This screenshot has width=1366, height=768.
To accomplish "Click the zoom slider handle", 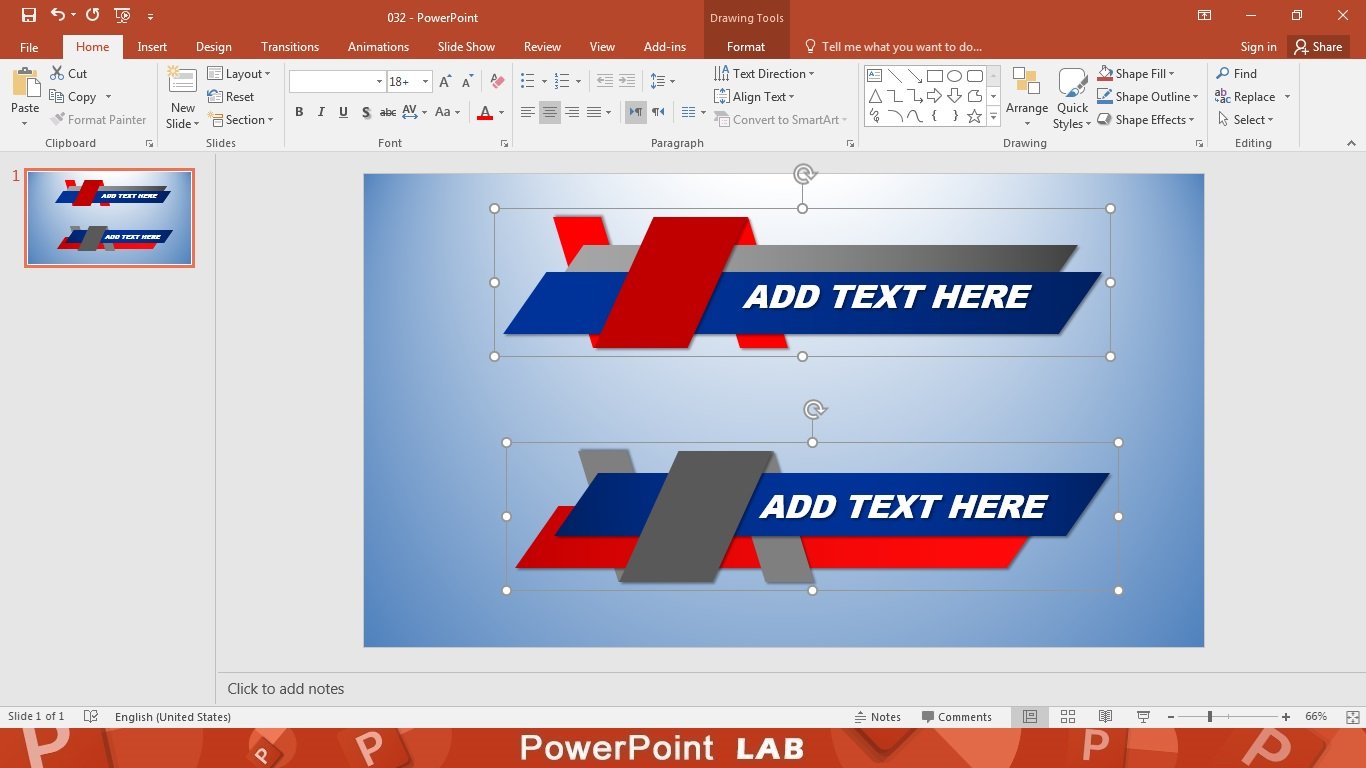I will pyautogui.click(x=1210, y=717).
